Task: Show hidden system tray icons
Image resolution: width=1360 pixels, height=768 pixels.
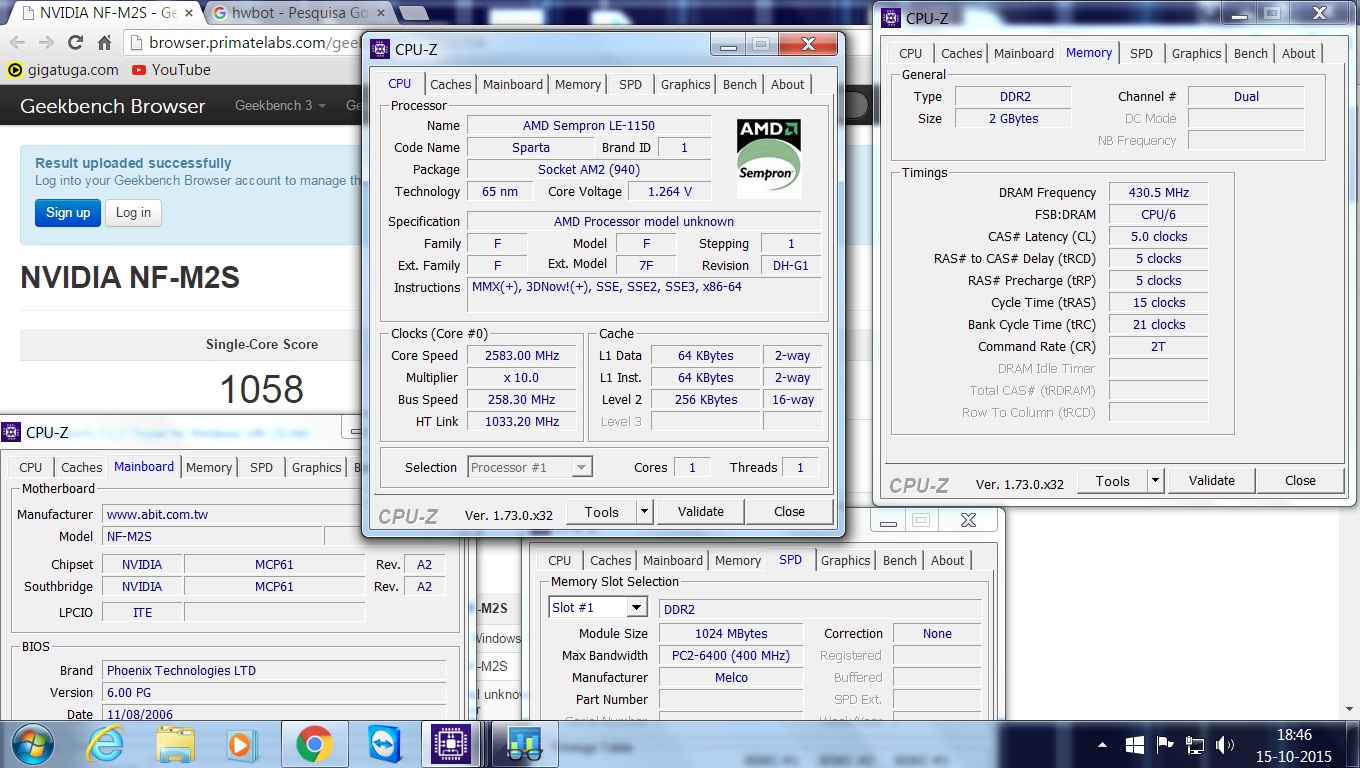Action: click(x=1102, y=745)
